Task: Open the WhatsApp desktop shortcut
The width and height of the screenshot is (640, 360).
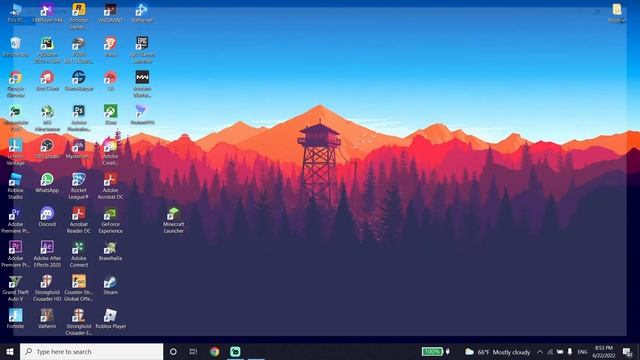Action: (47, 182)
